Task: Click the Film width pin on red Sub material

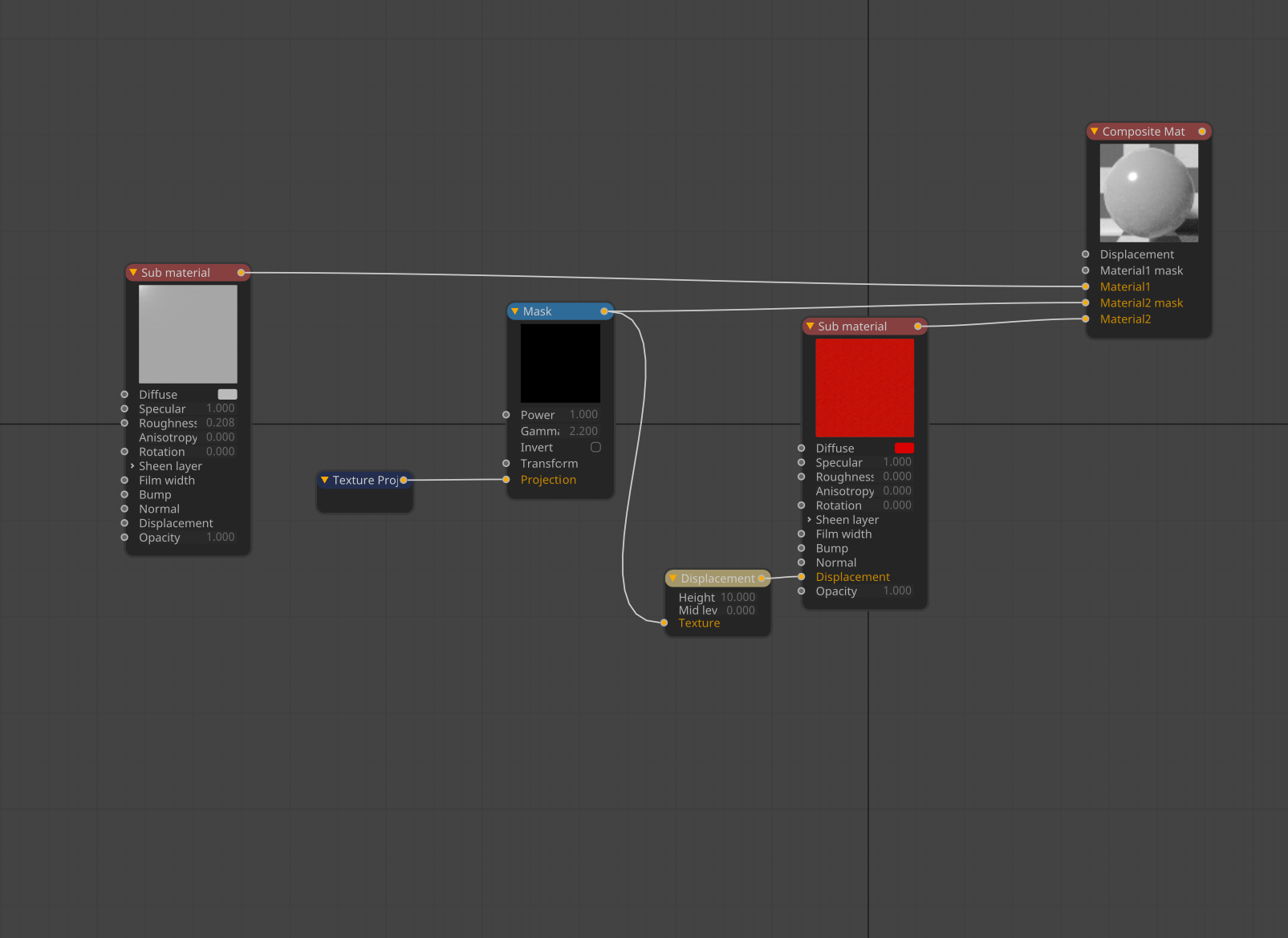Action: [802, 534]
